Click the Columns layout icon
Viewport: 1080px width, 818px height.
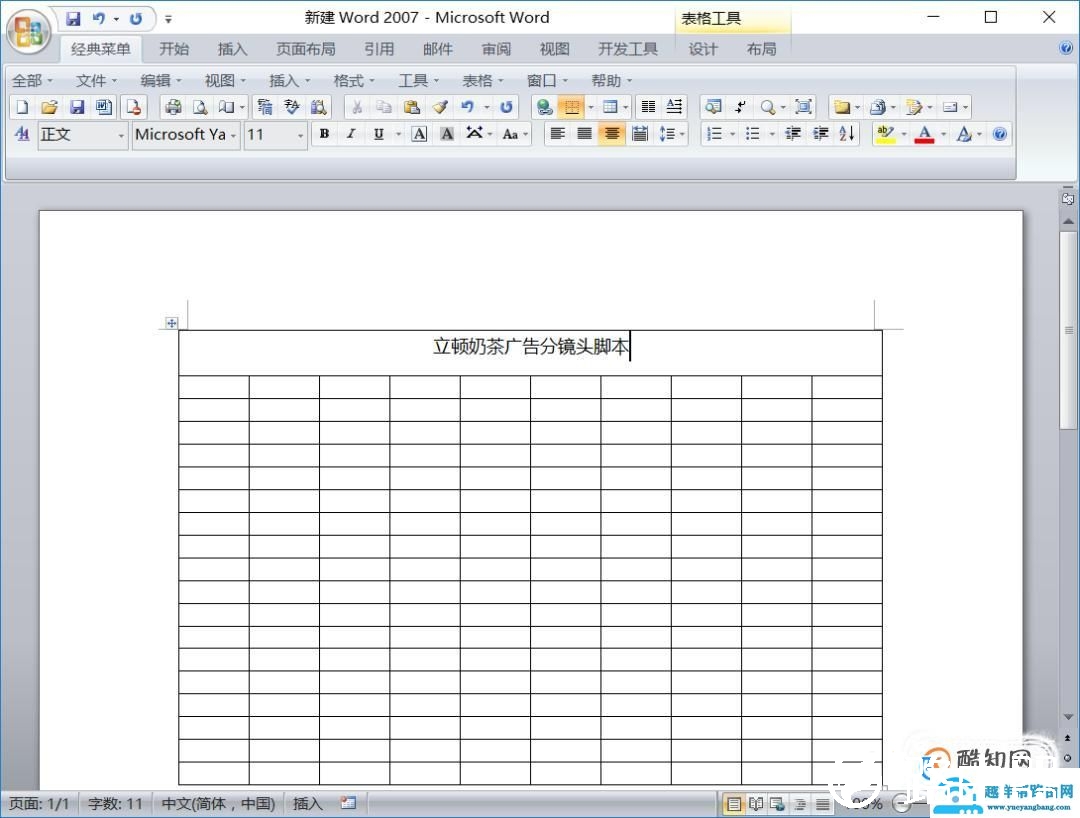(x=648, y=107)
